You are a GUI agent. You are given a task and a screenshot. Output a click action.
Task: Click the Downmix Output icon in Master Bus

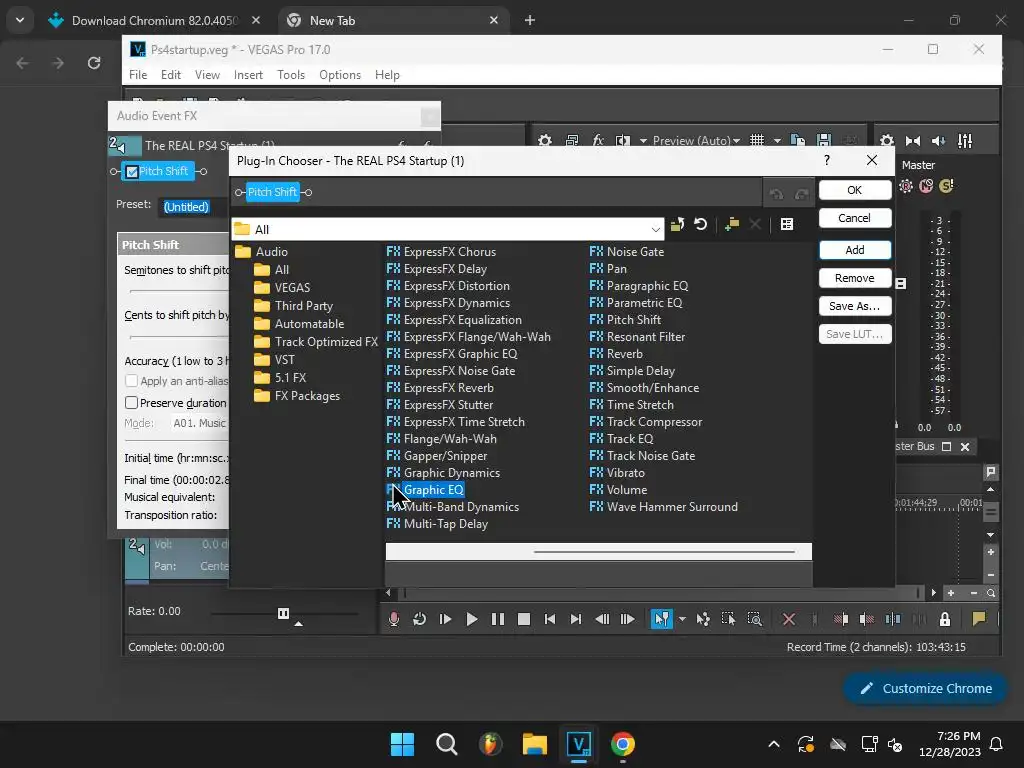[x=913, y=141]
